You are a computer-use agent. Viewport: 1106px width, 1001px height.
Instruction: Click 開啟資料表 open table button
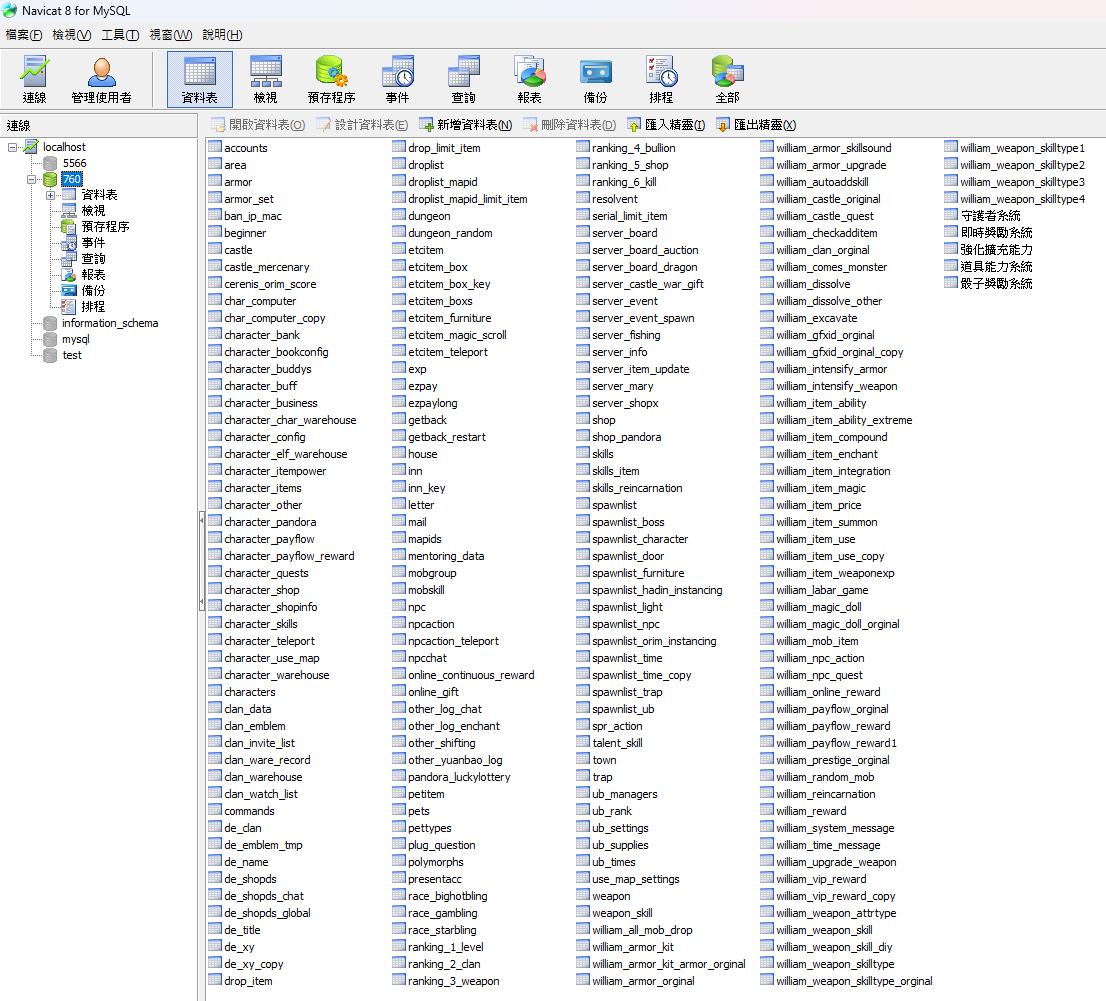pyautogui.click(x=258, y=125)
